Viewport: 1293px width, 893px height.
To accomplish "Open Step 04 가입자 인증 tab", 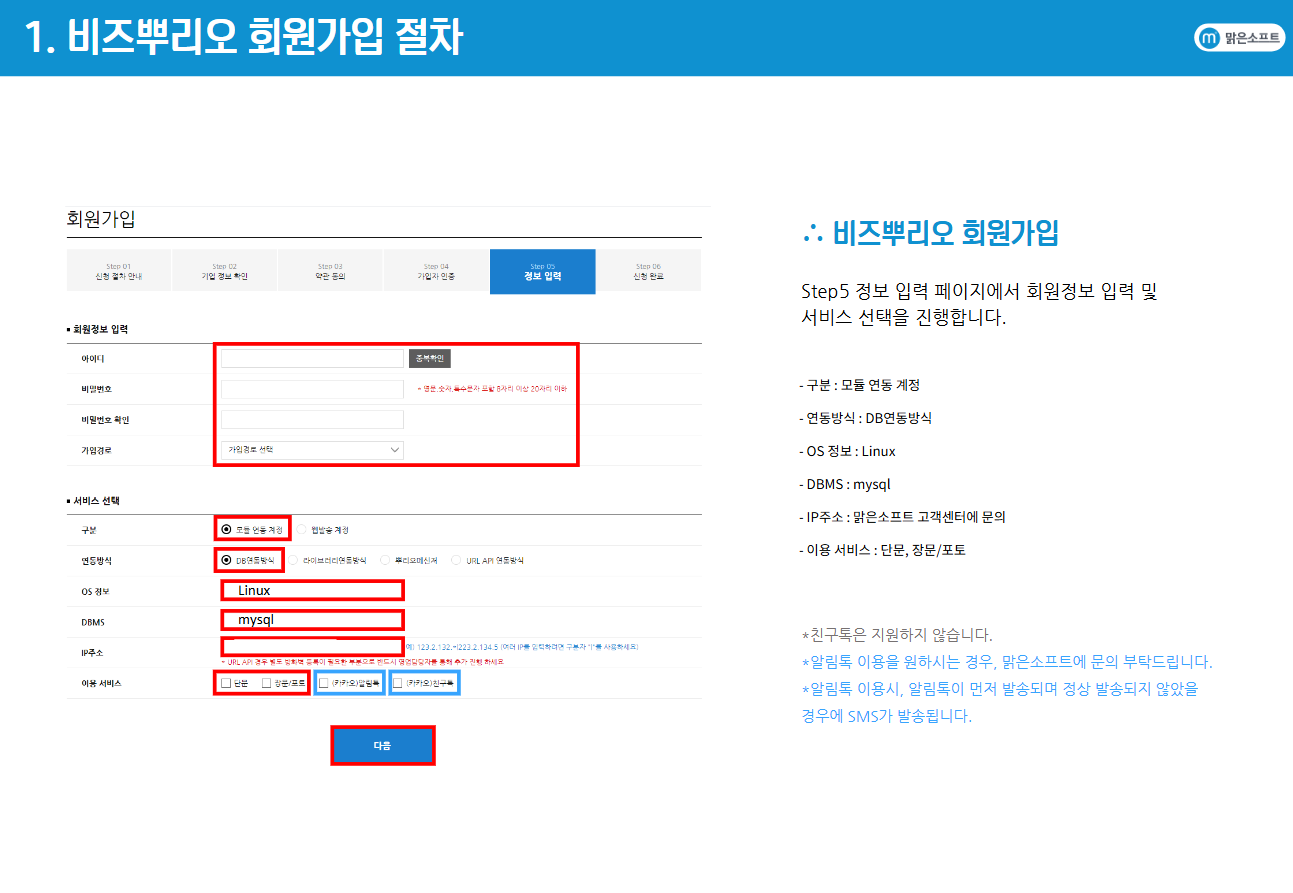I will pyautogui.click(x=436, y=271).
